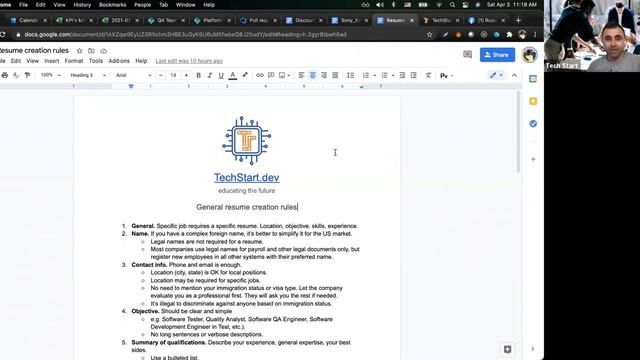Click the document vertical scrollbar

[518, 132]
